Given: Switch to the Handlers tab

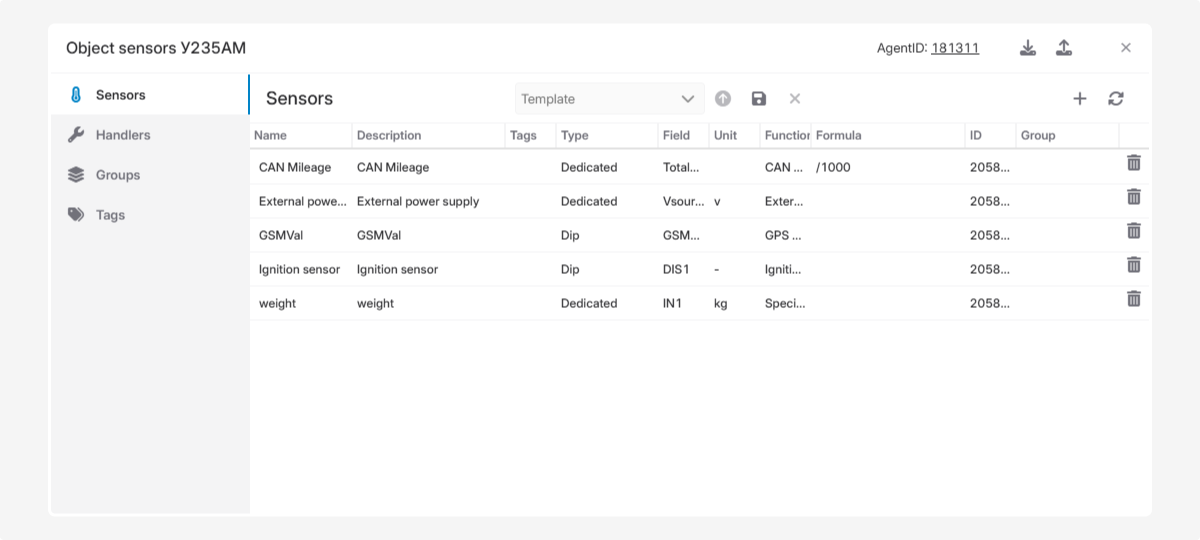Looking at the screenshot, I should 122,135.
